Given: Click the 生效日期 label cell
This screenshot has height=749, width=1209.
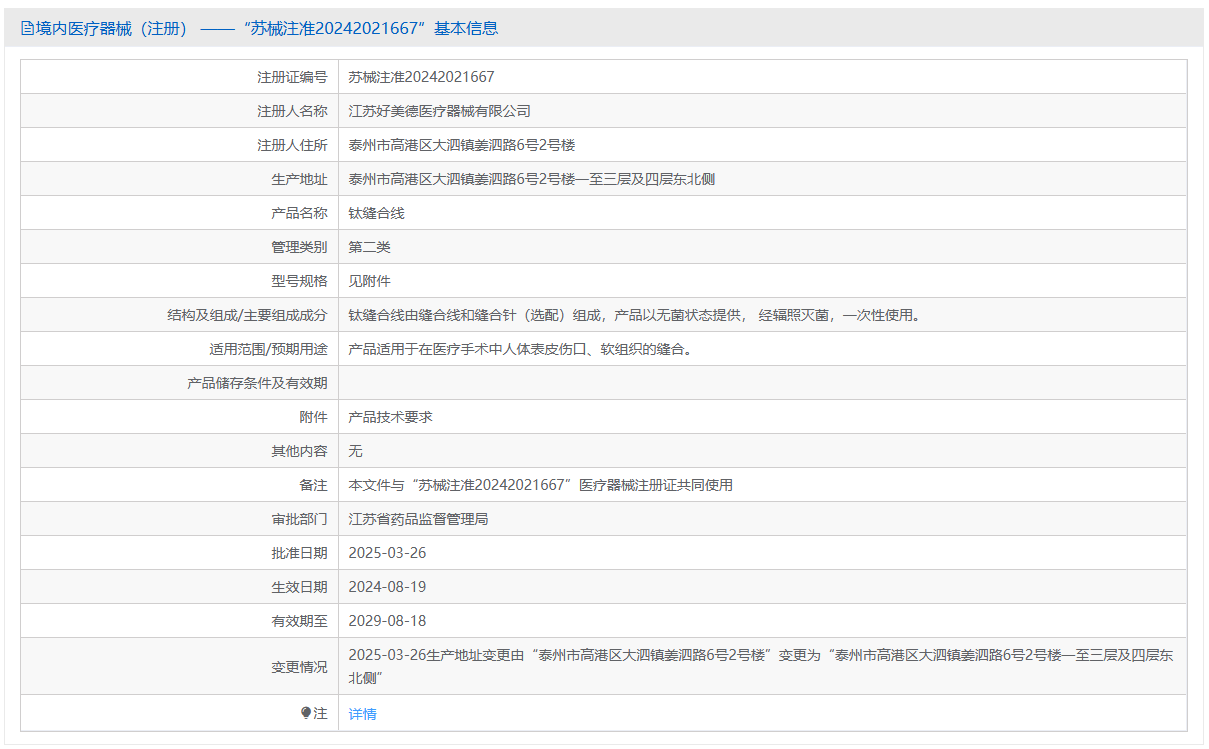Looking at the screenshot, I should click(180, 587).
